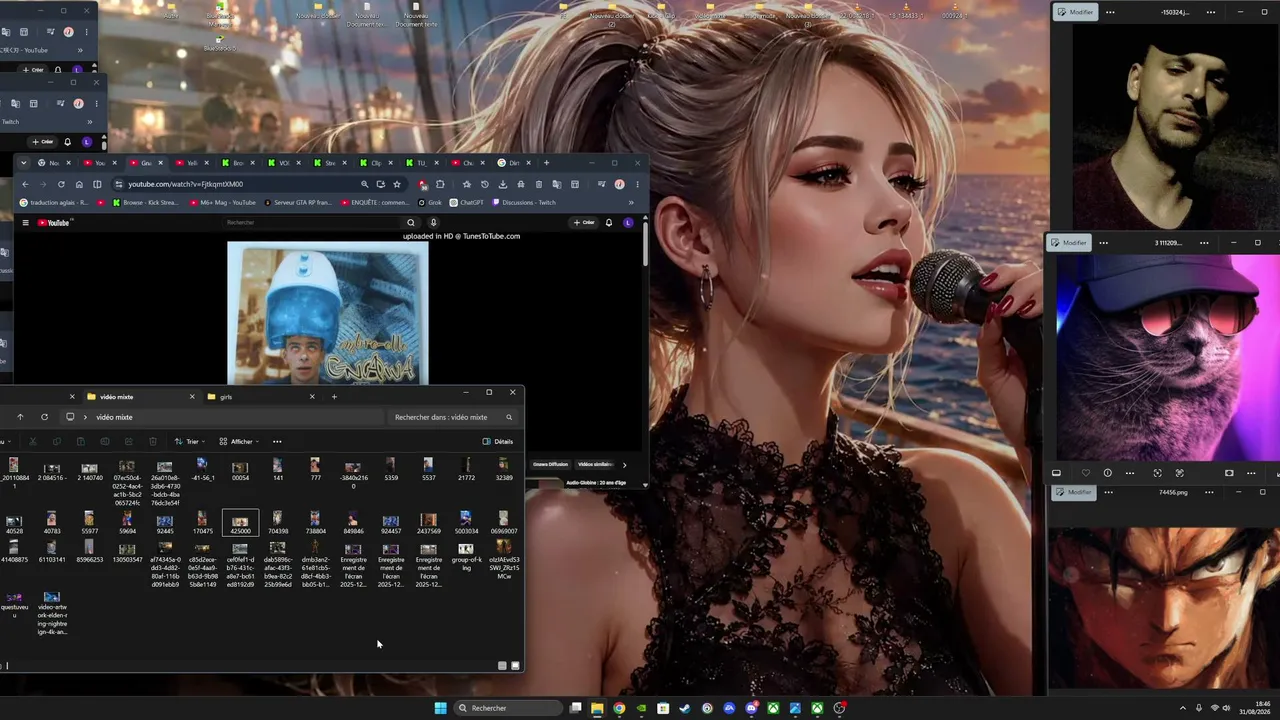
Task: Switch Explorer to large thumbnails view
Action: pyautogui.click(x=516, y=665)
